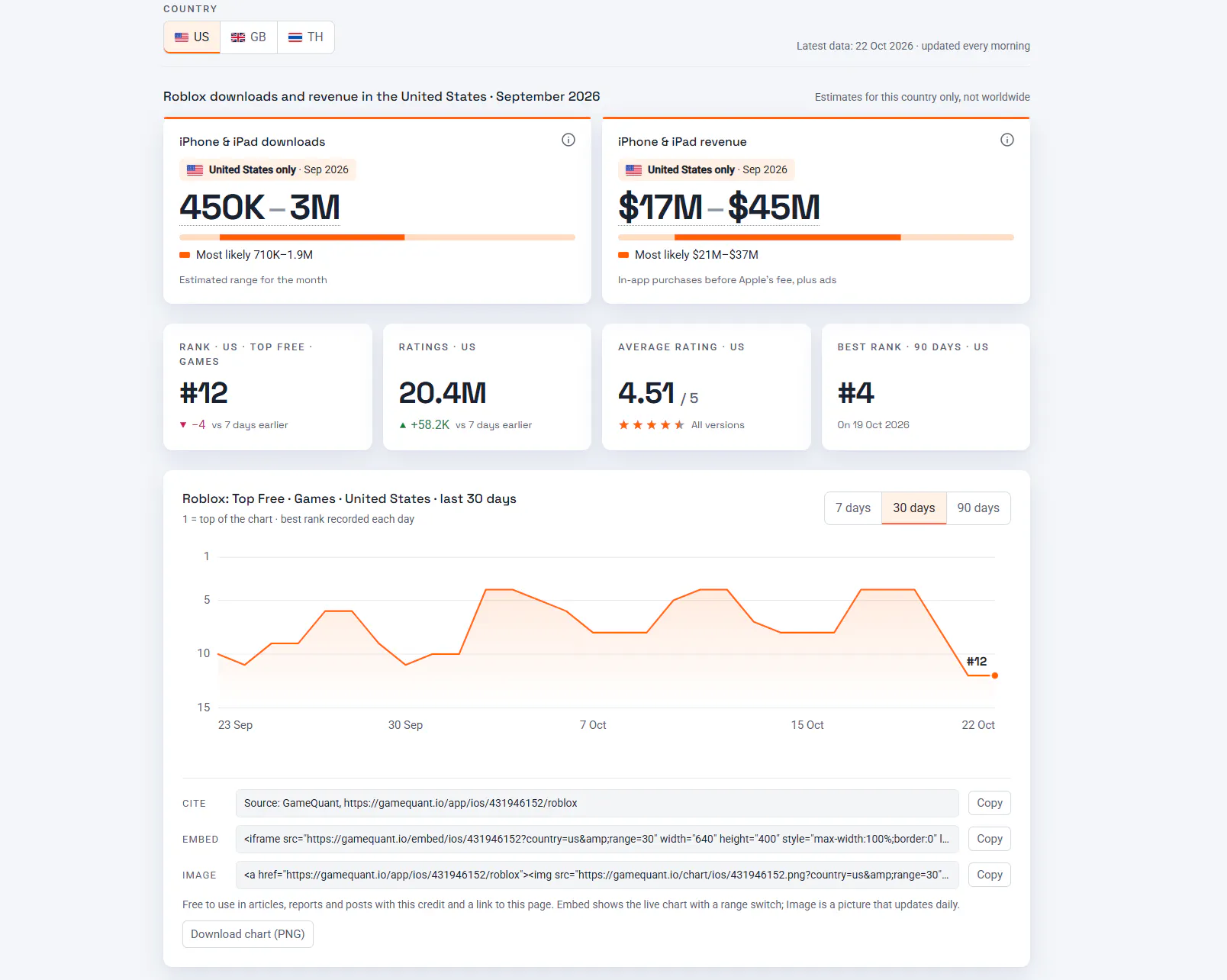Screen dimensions: 1227x980
Task: Click the '7 Oct' axis label
Action: click(x=593, y=725)
